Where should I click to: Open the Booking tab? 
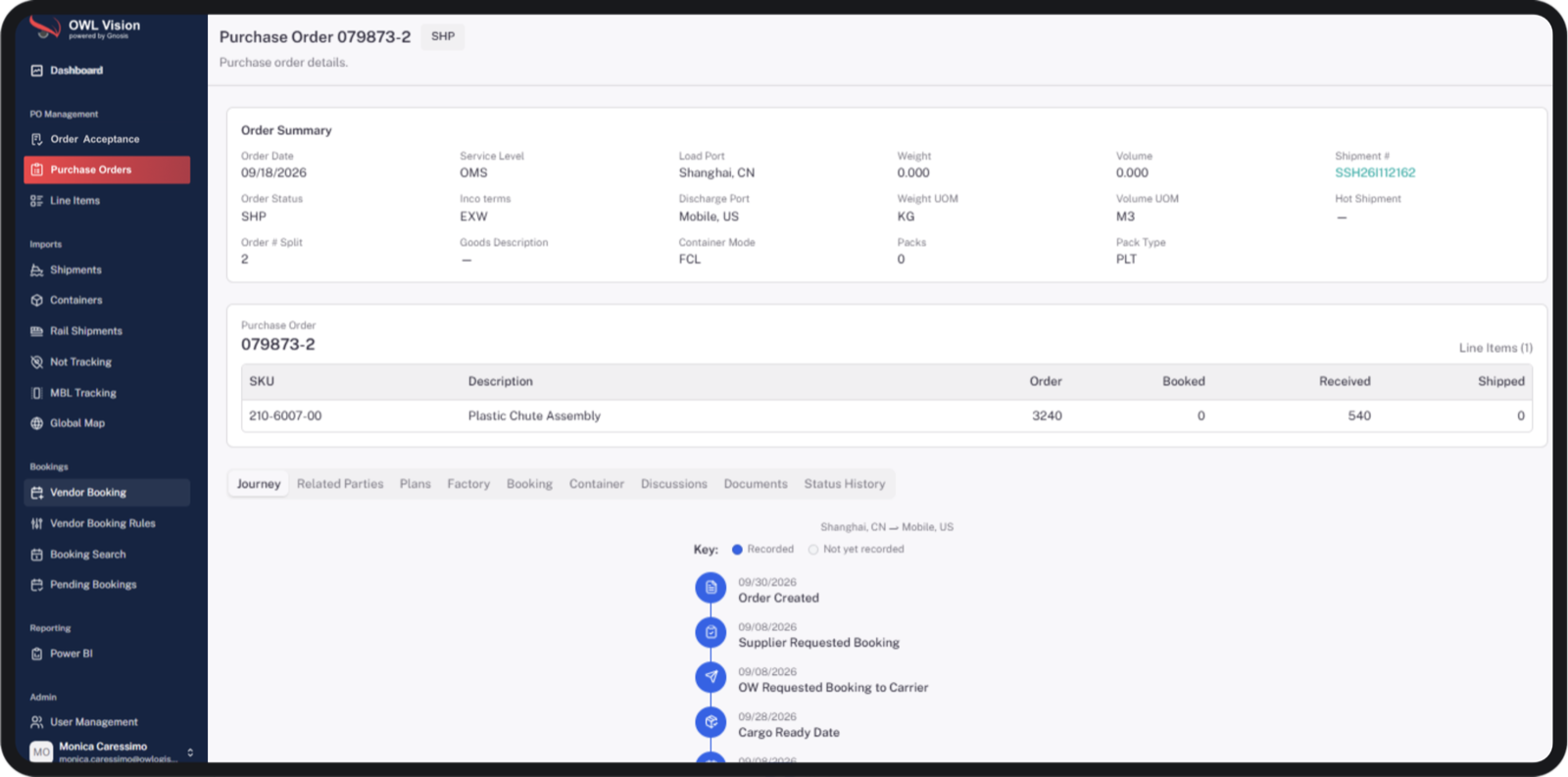529,484
